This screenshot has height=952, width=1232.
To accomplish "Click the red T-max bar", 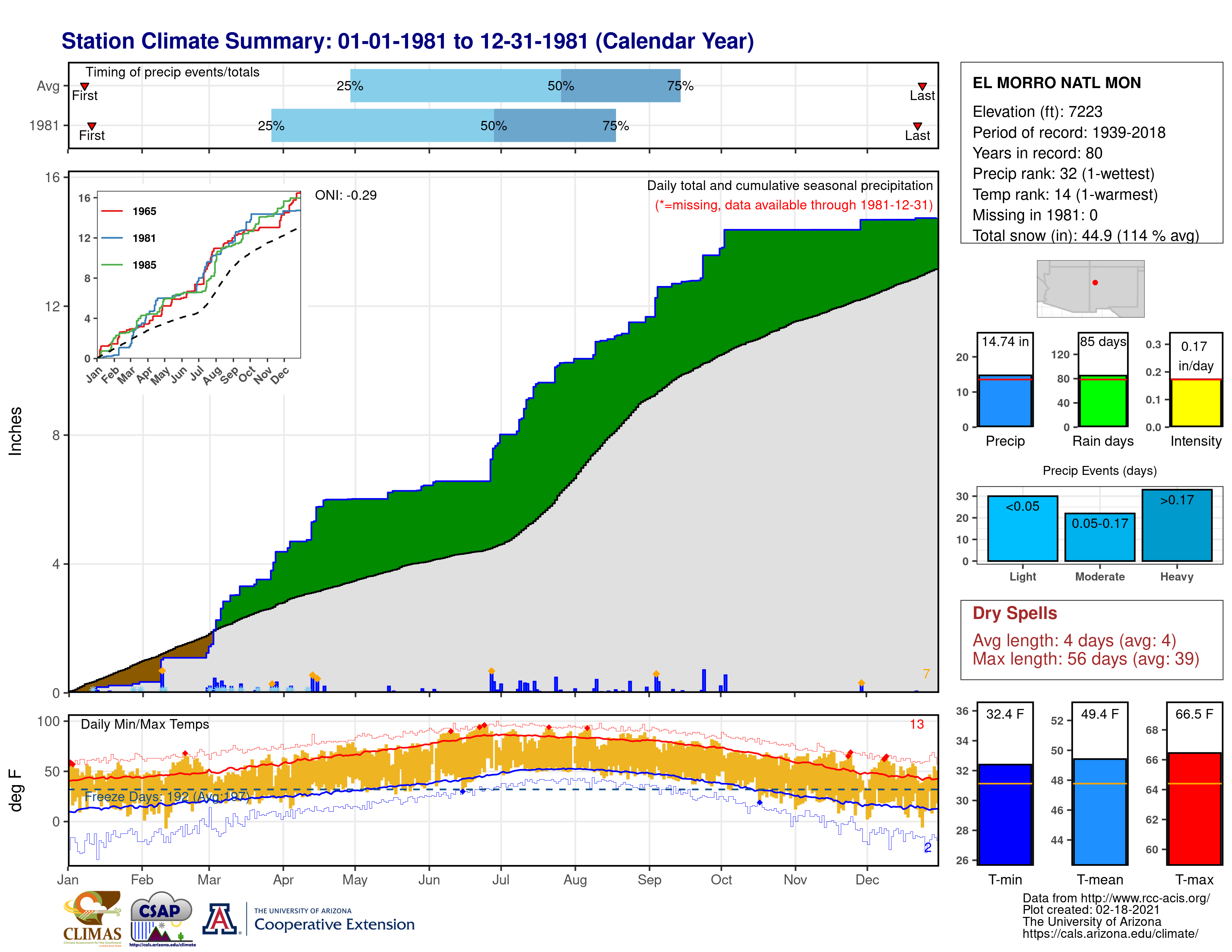I will [x=1194, y=809].
